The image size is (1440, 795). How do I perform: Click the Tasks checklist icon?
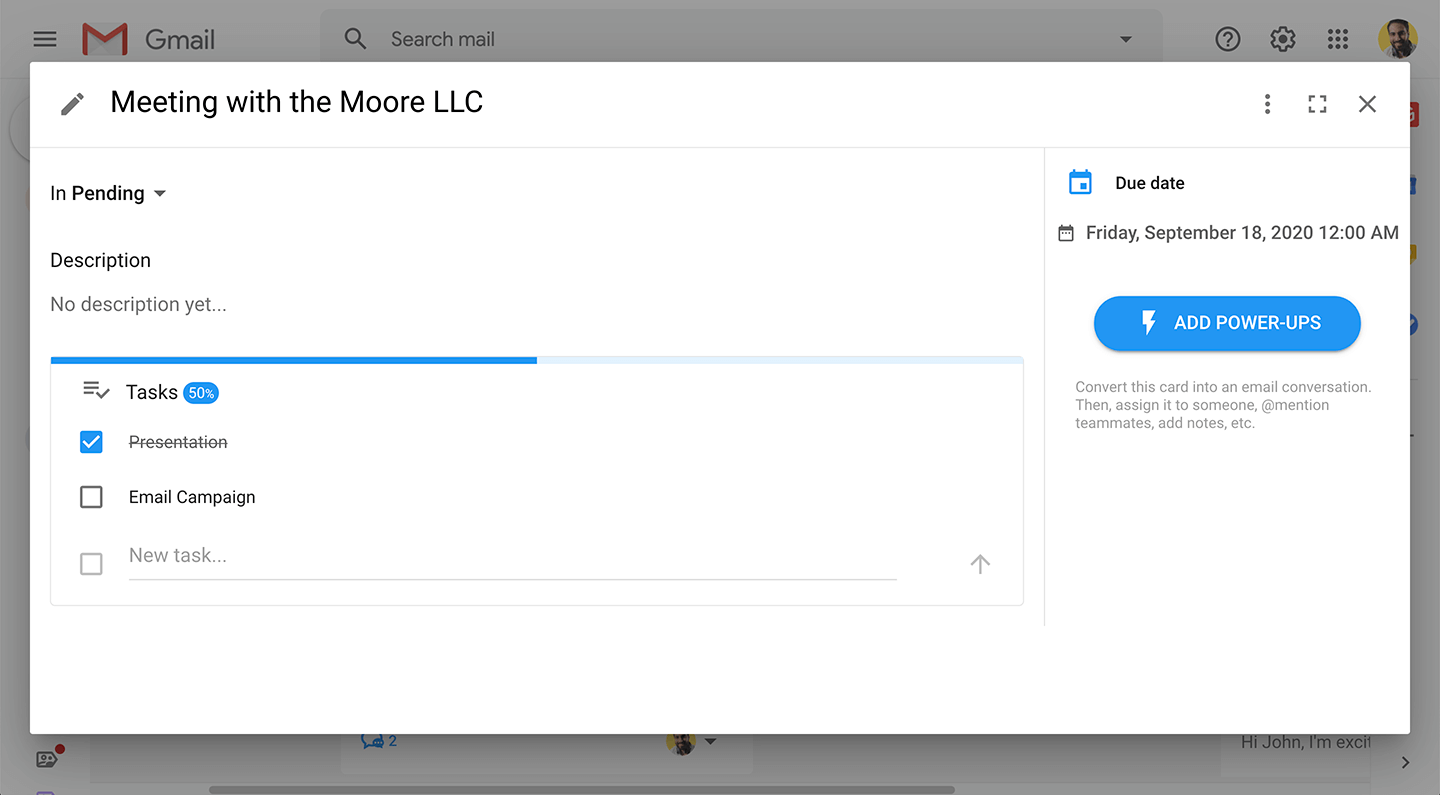click(x=96, y=391)
